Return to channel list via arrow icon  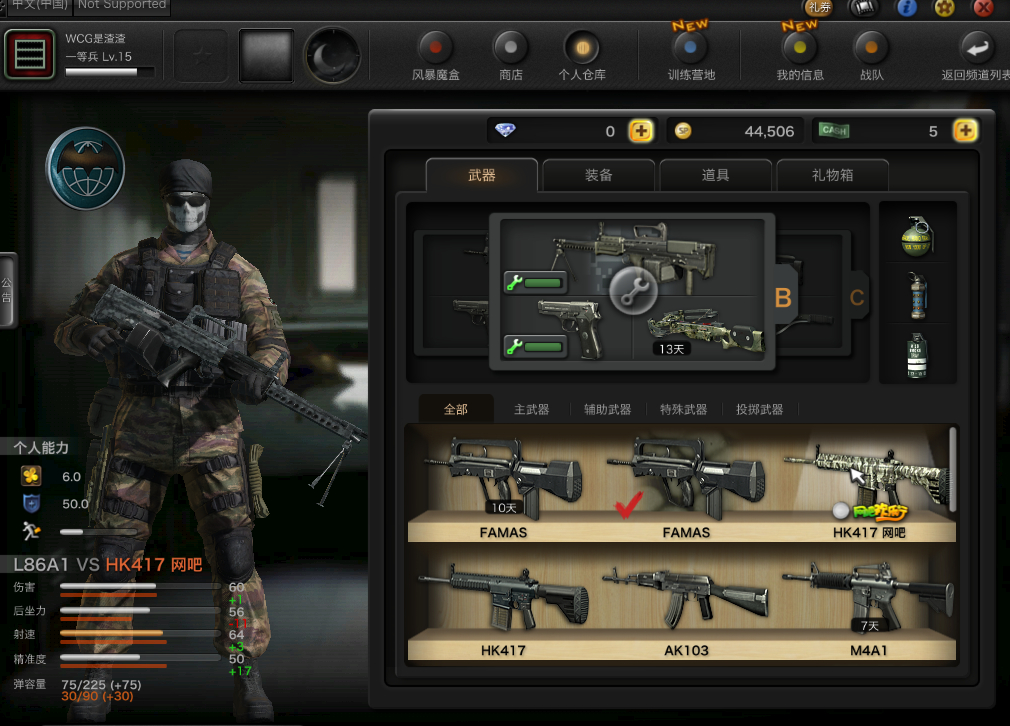point(977,48)
